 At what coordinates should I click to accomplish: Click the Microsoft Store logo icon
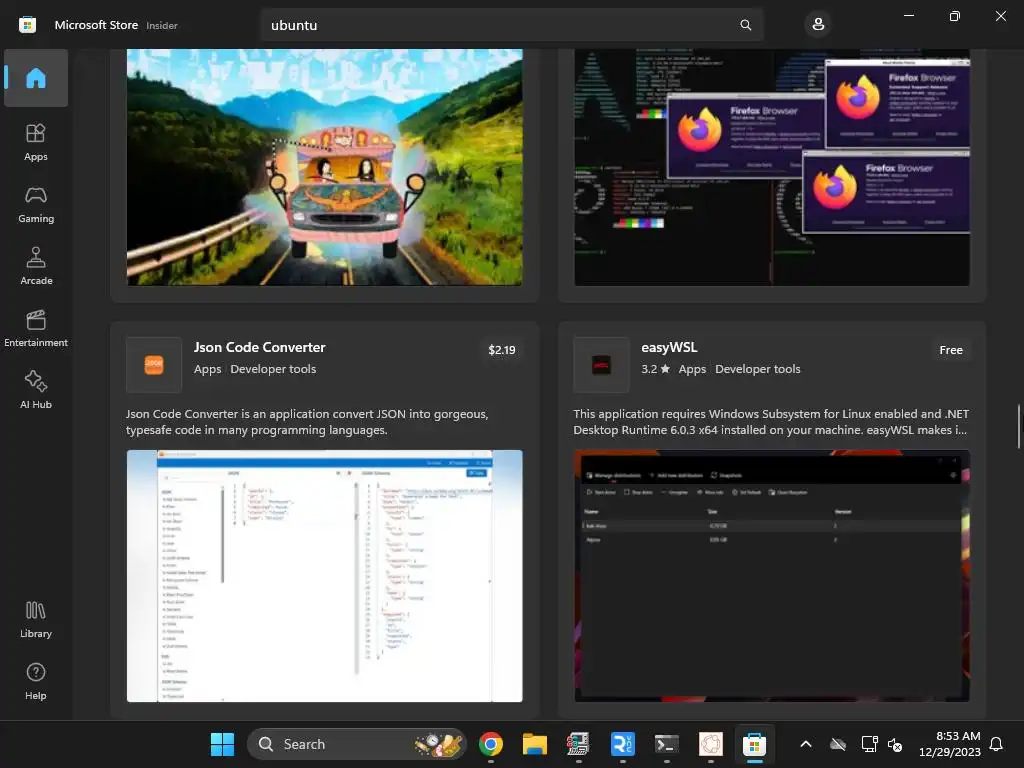click(27, 25)
